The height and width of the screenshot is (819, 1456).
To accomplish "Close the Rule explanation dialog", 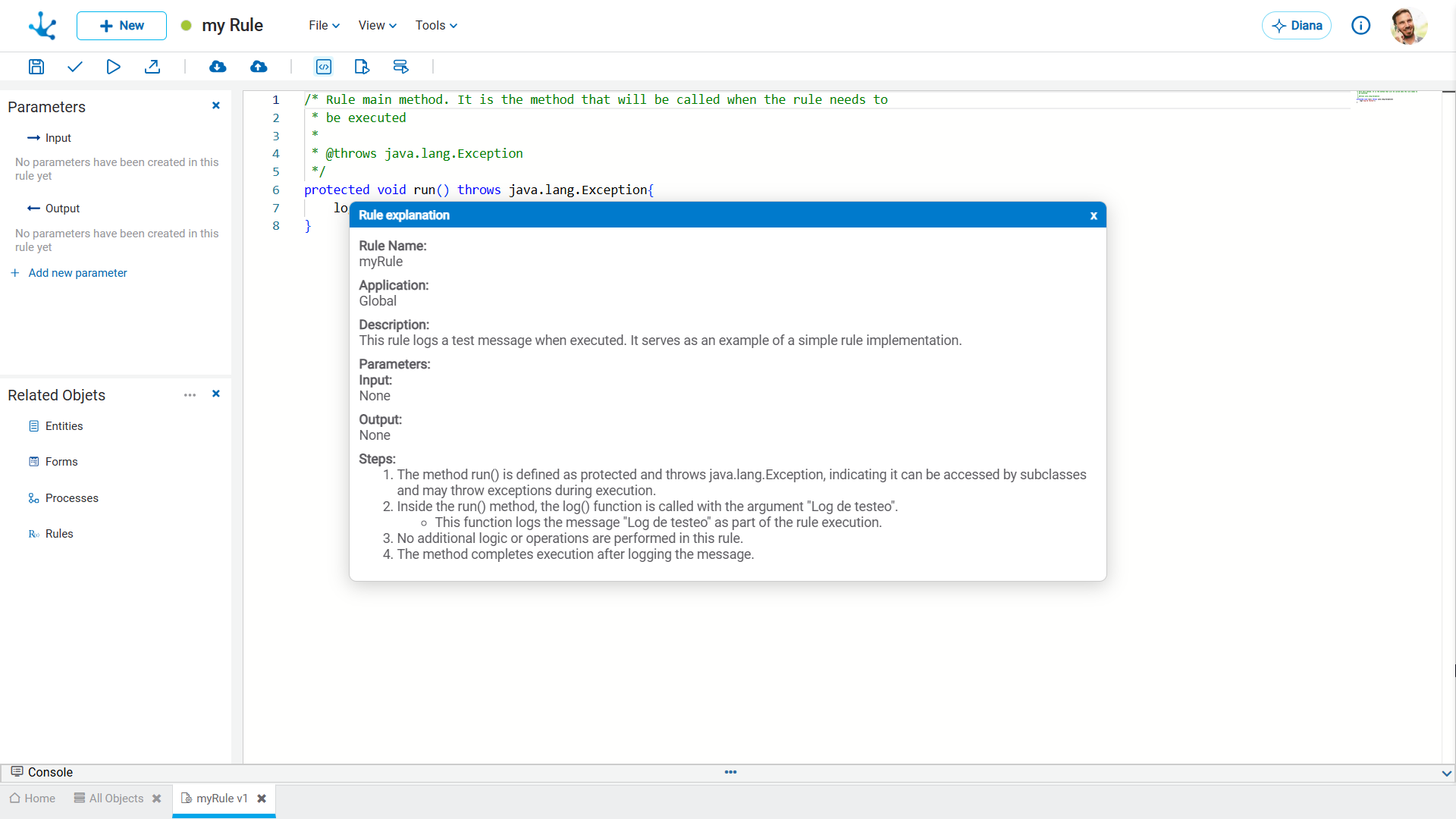I will coord(1094,215).
